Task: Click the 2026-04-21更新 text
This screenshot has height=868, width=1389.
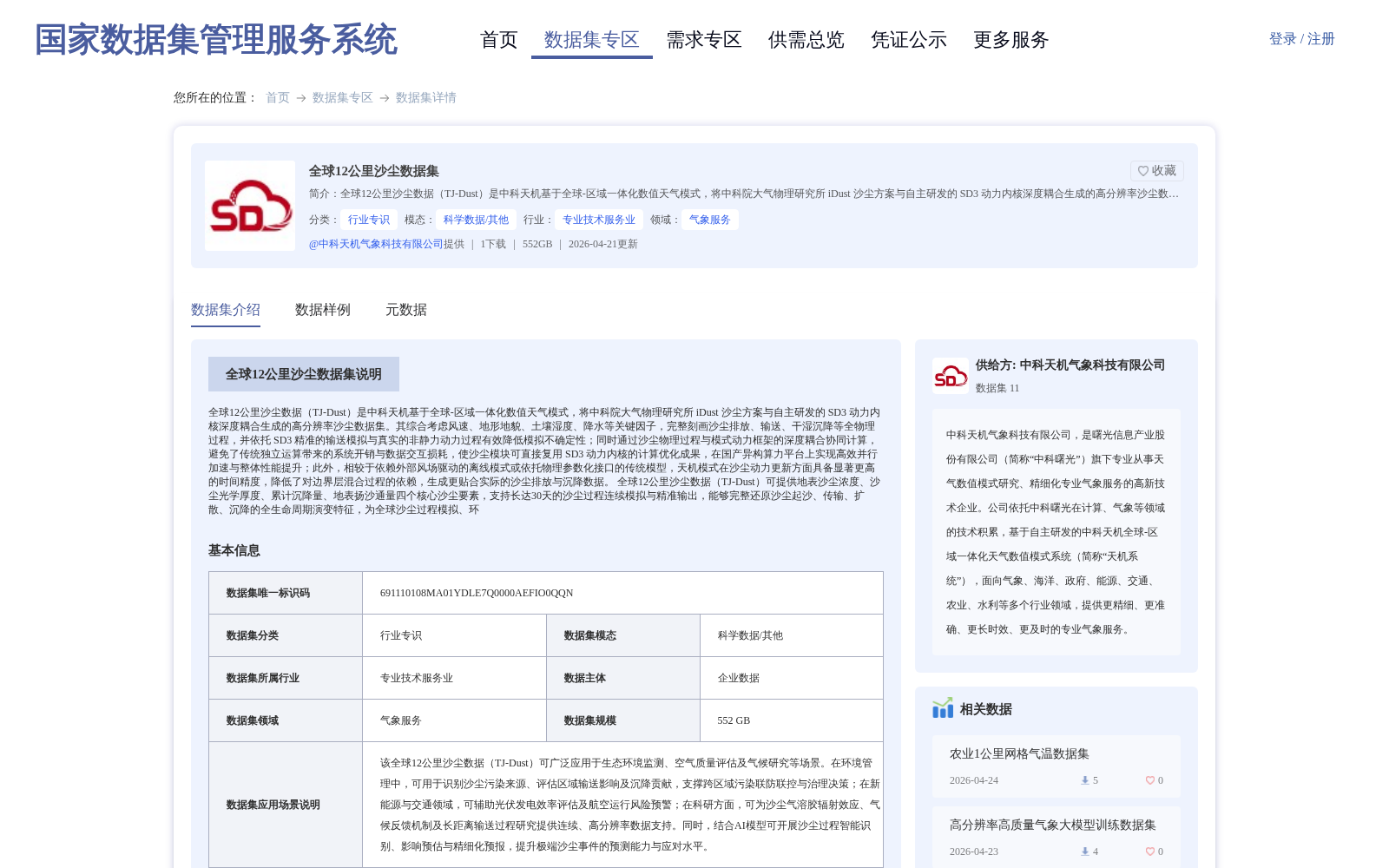Action: (x=603, y=244)
